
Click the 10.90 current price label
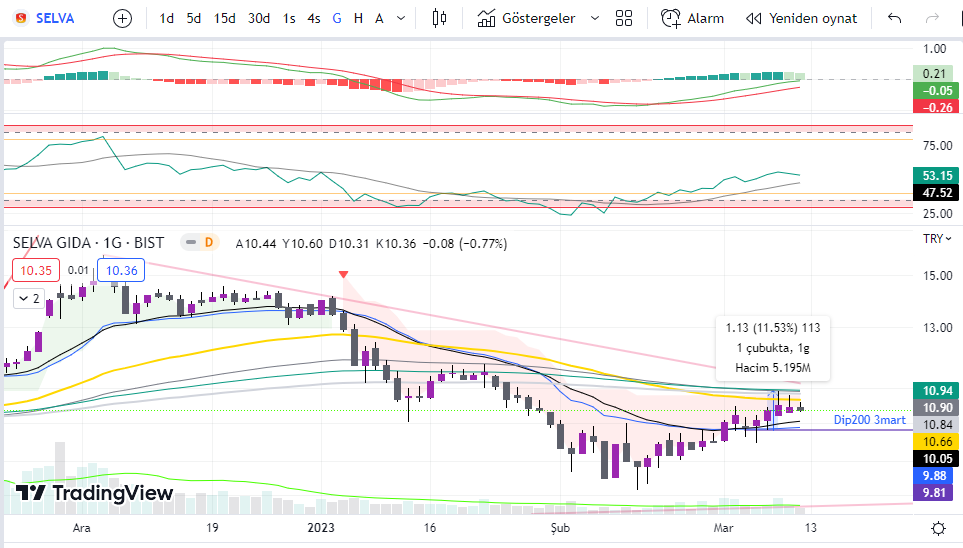coord(937,408)
